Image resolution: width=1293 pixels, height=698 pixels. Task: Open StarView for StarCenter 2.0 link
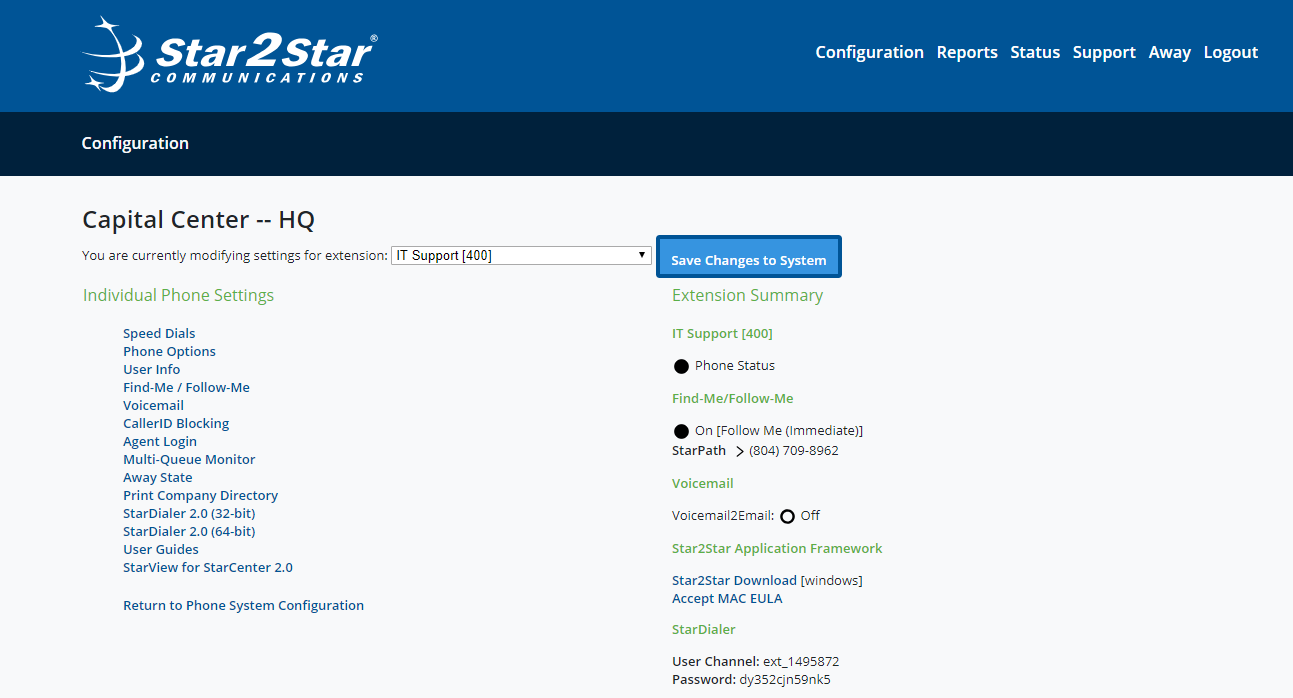tap(208, 567)
